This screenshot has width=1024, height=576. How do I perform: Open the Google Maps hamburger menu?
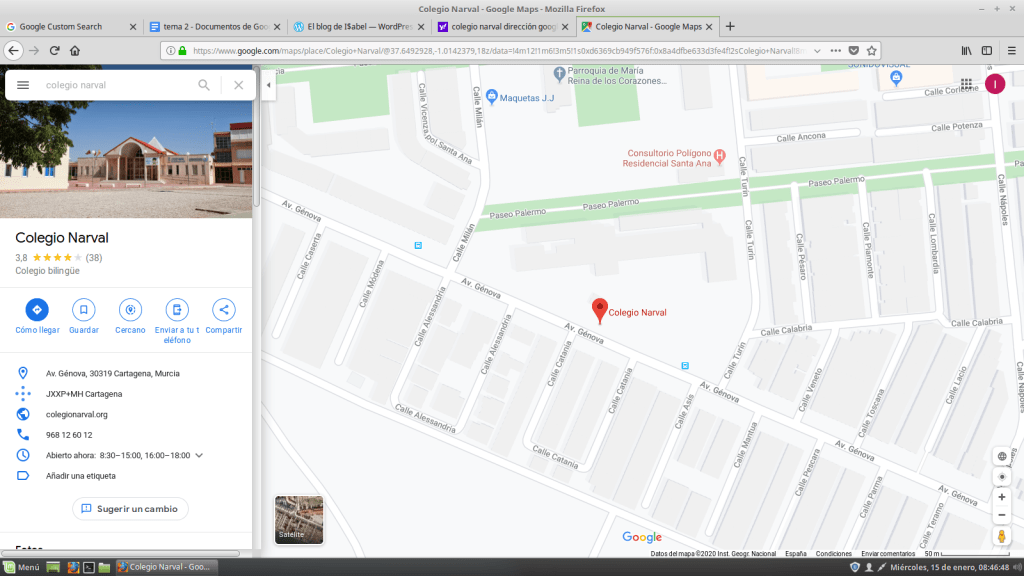coord(23,85)
